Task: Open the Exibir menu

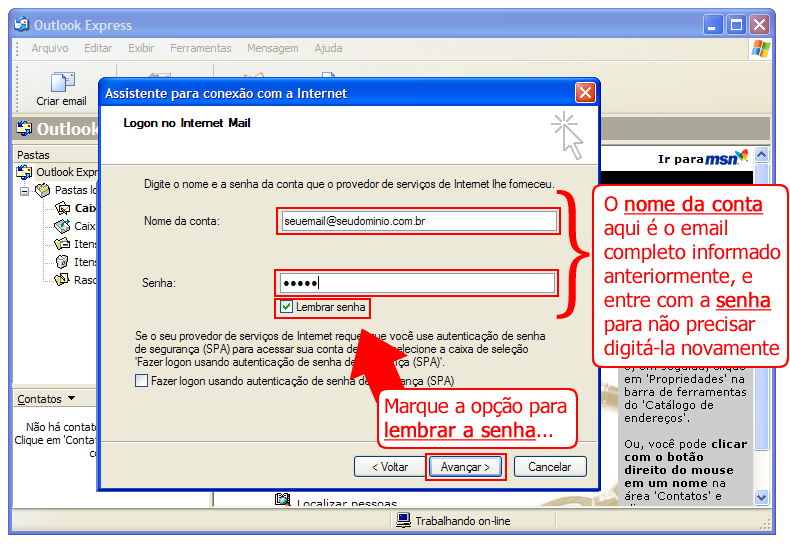Action: point(141,48)
